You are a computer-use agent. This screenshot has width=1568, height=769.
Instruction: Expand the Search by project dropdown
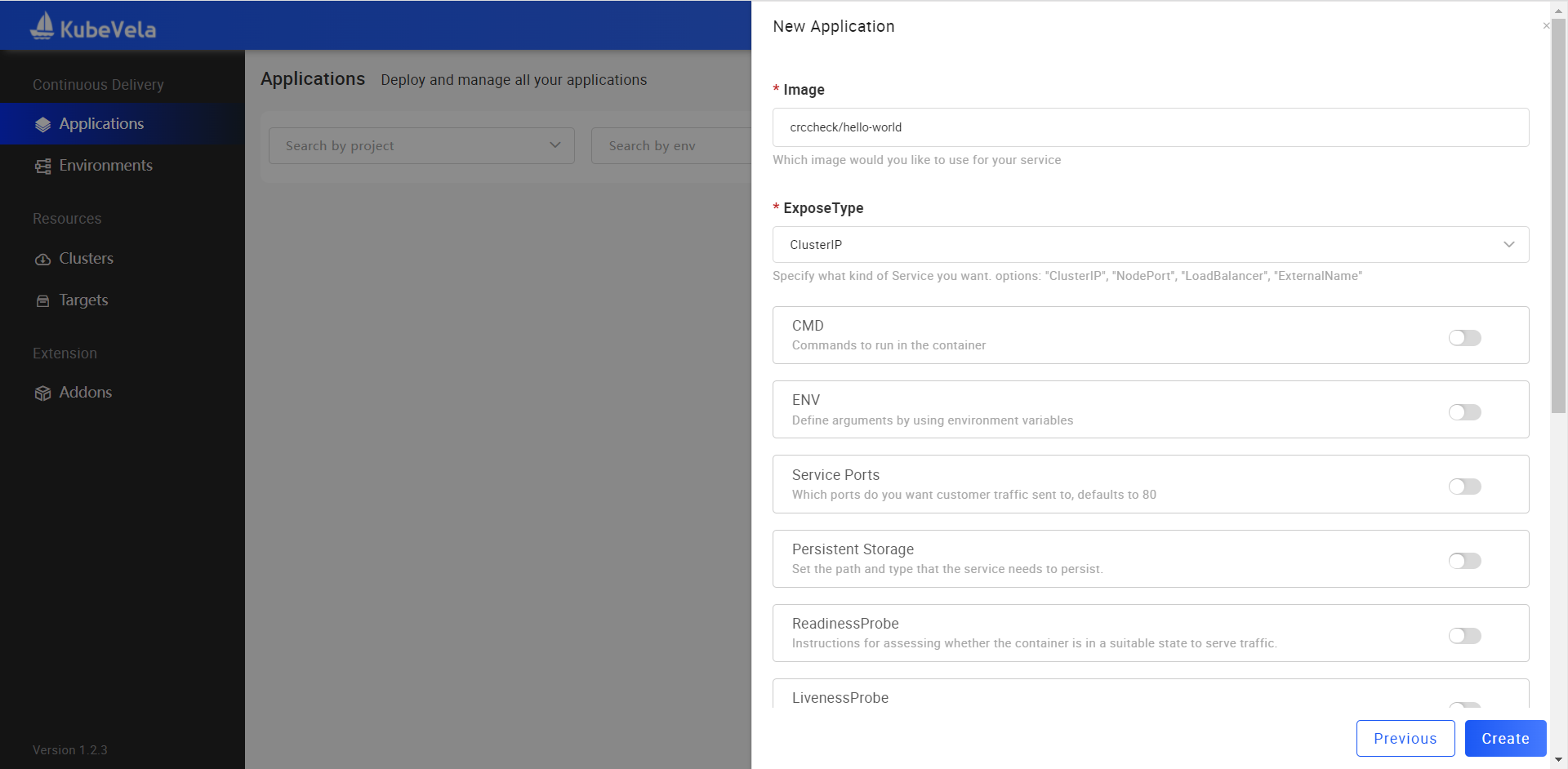pos(421,146)
